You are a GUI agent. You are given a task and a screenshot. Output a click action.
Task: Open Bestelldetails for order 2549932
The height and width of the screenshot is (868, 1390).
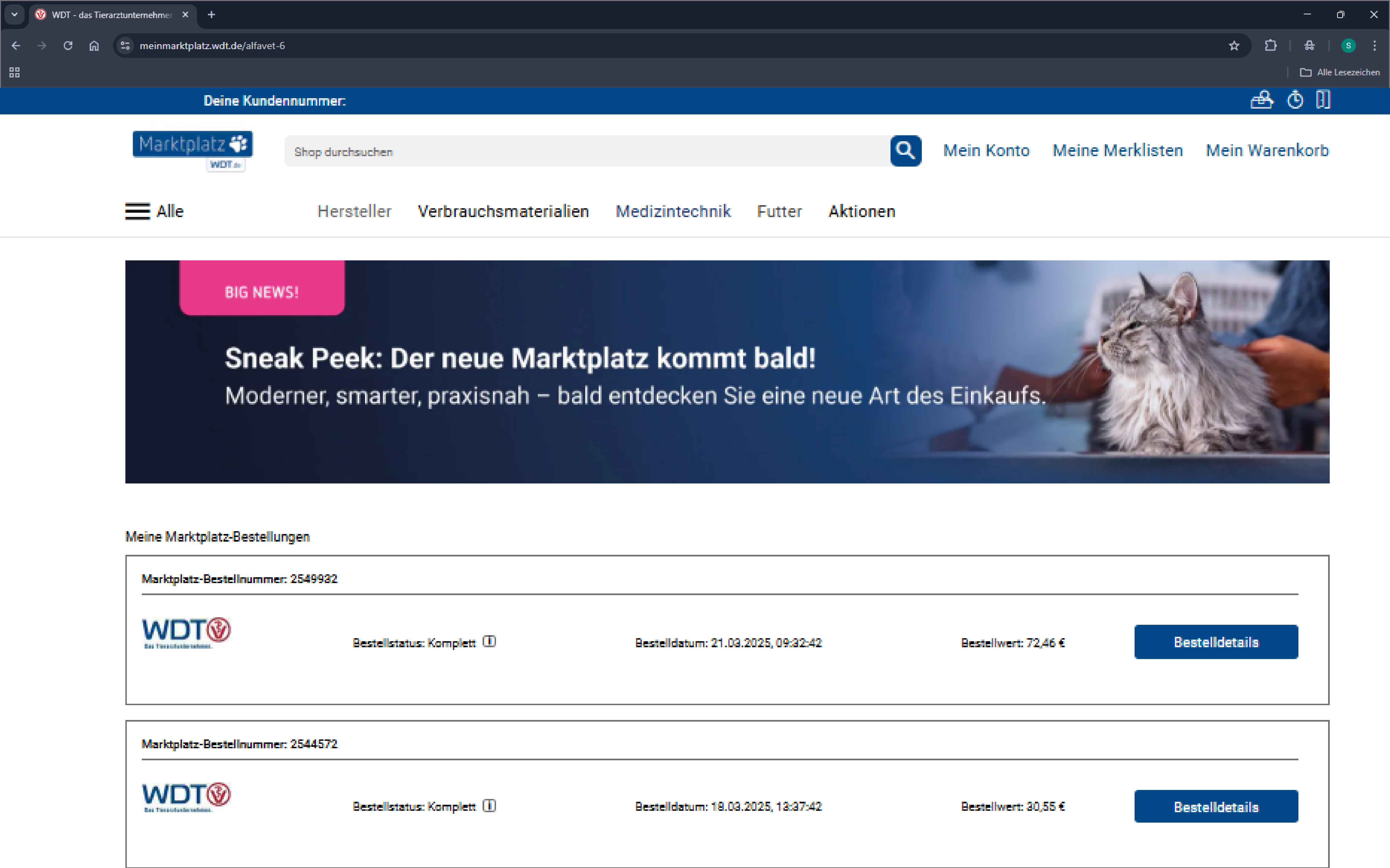[1215, 641]
